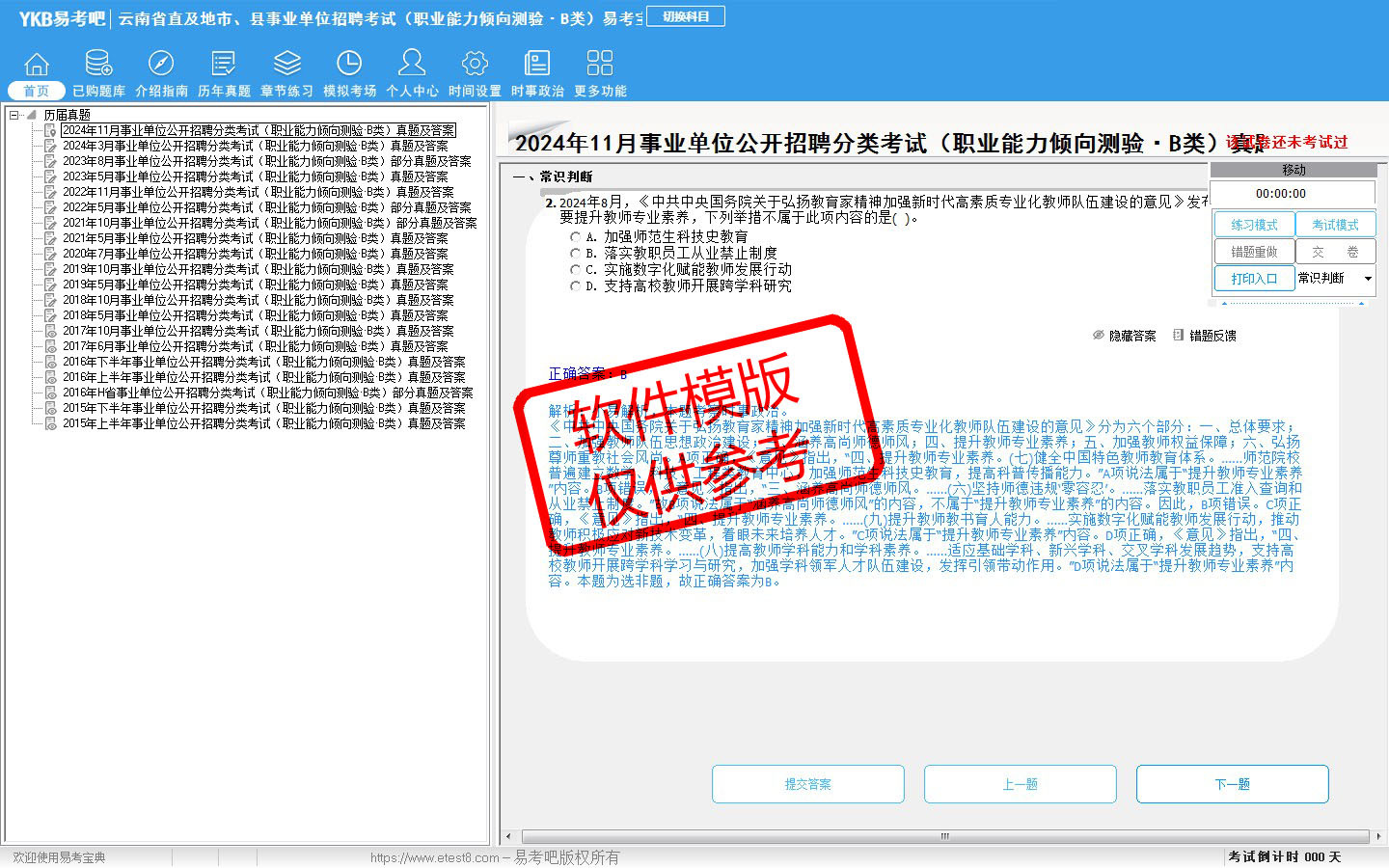
Task: Select option B 落实教职员工从业禁止制度
Action: tap(576, 254)
